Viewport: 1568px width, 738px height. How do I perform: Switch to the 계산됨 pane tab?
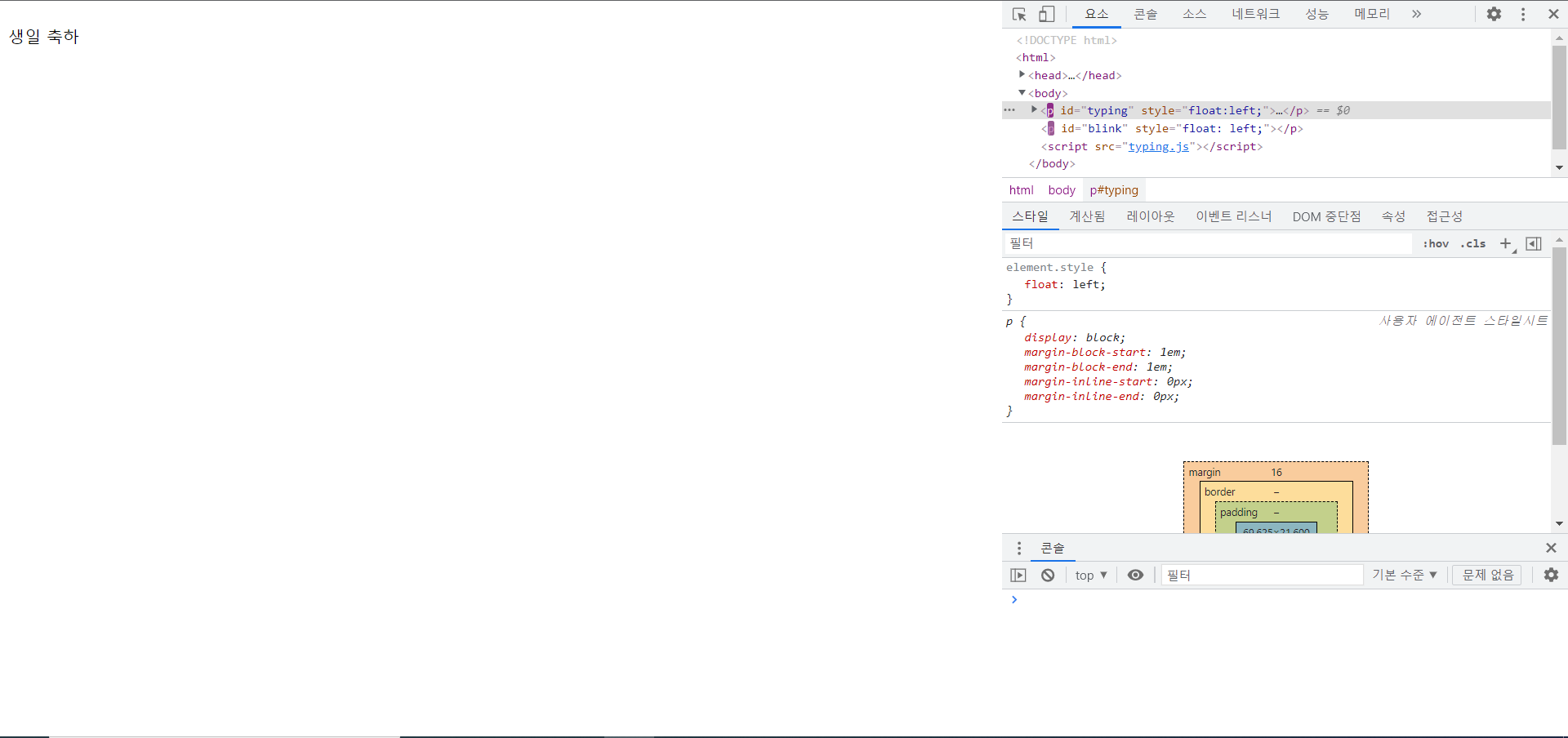tap(1087, 216)
